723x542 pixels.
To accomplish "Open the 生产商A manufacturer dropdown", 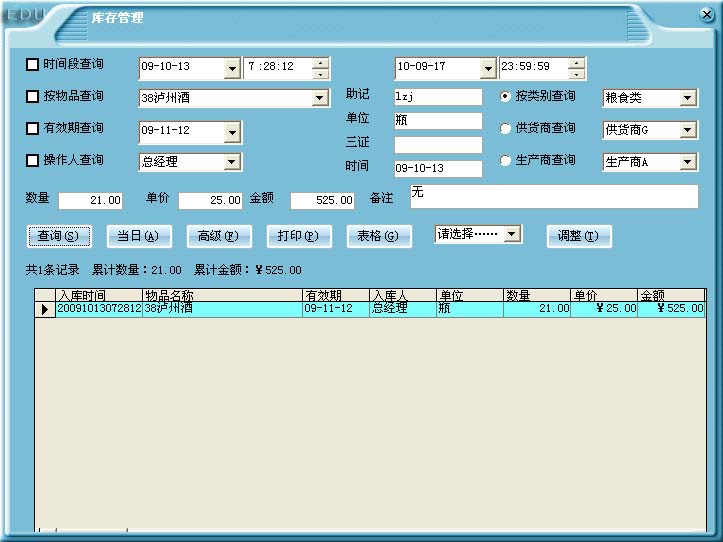I will (x=687, y=162).
